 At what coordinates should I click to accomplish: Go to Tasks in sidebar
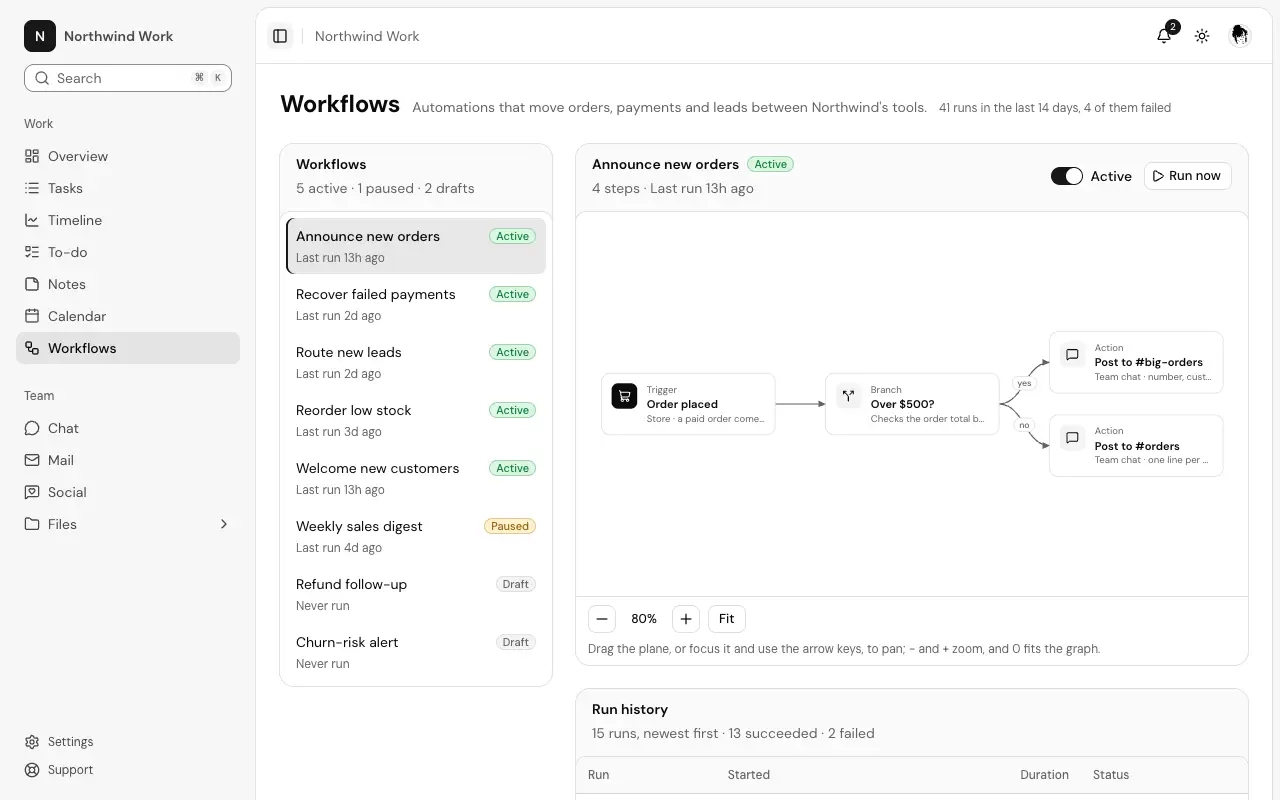[128, 188]
